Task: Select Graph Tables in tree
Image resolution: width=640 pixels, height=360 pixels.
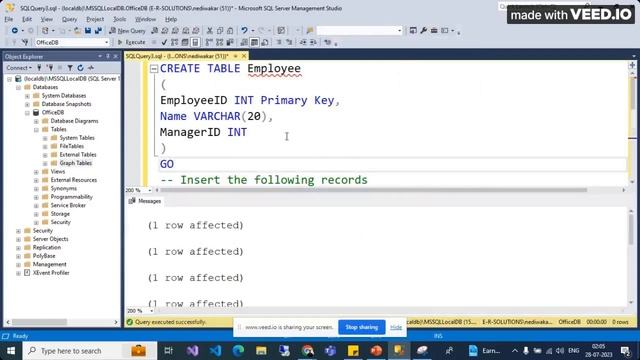Action: click(x=76, y=163)
